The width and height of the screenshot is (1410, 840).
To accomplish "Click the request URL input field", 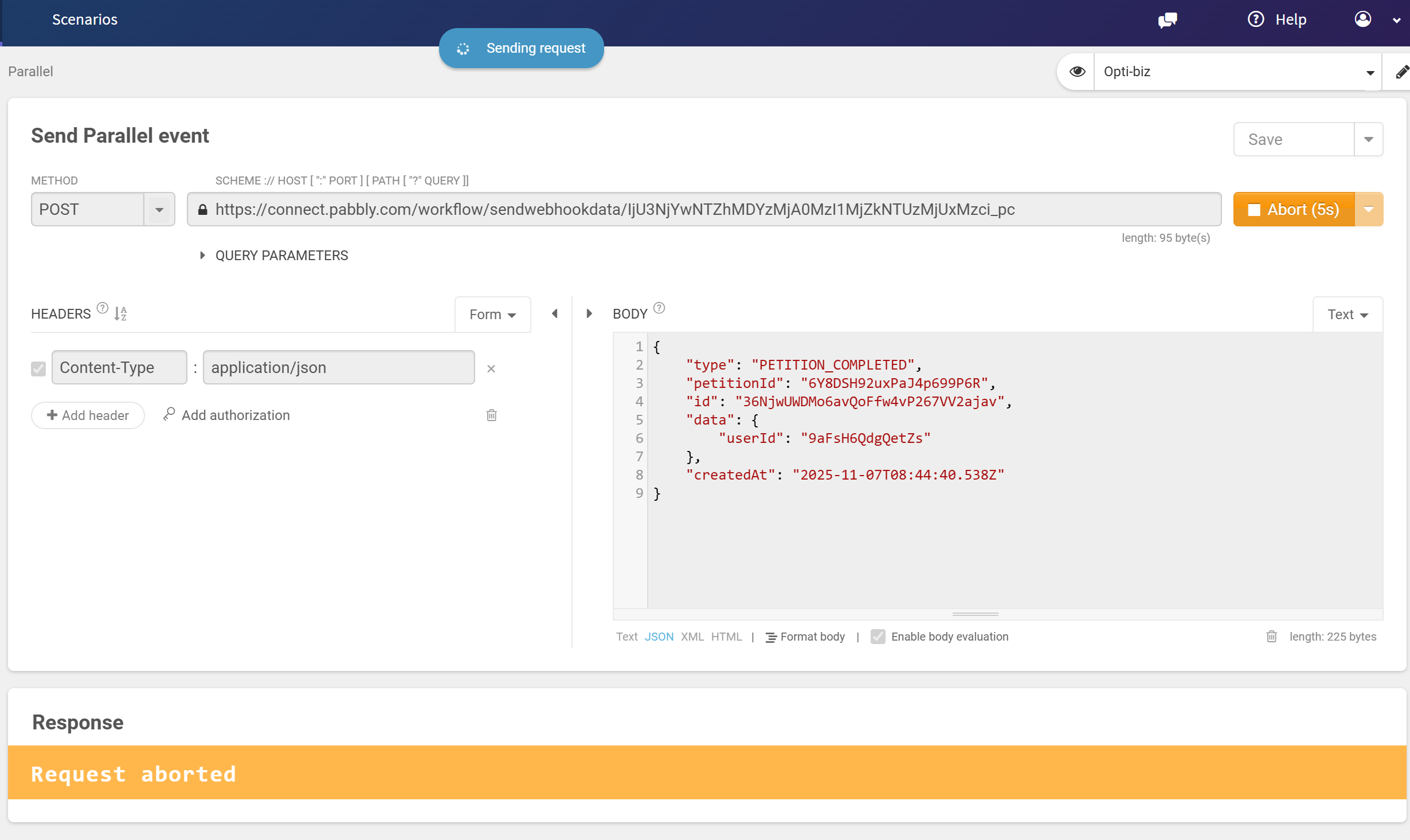I will click(704, 210).
